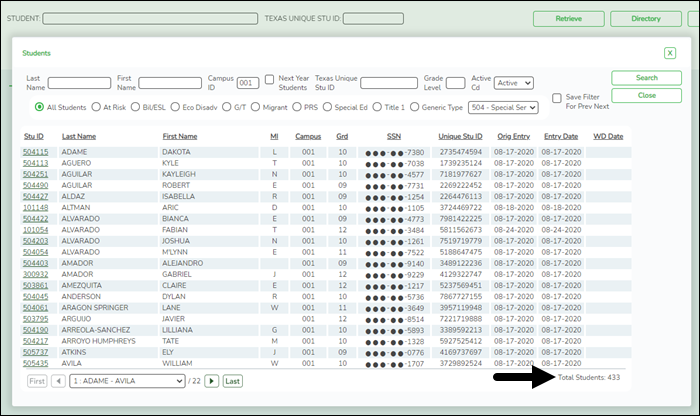Select the At Risk radio button

click(x=95, y=106)
